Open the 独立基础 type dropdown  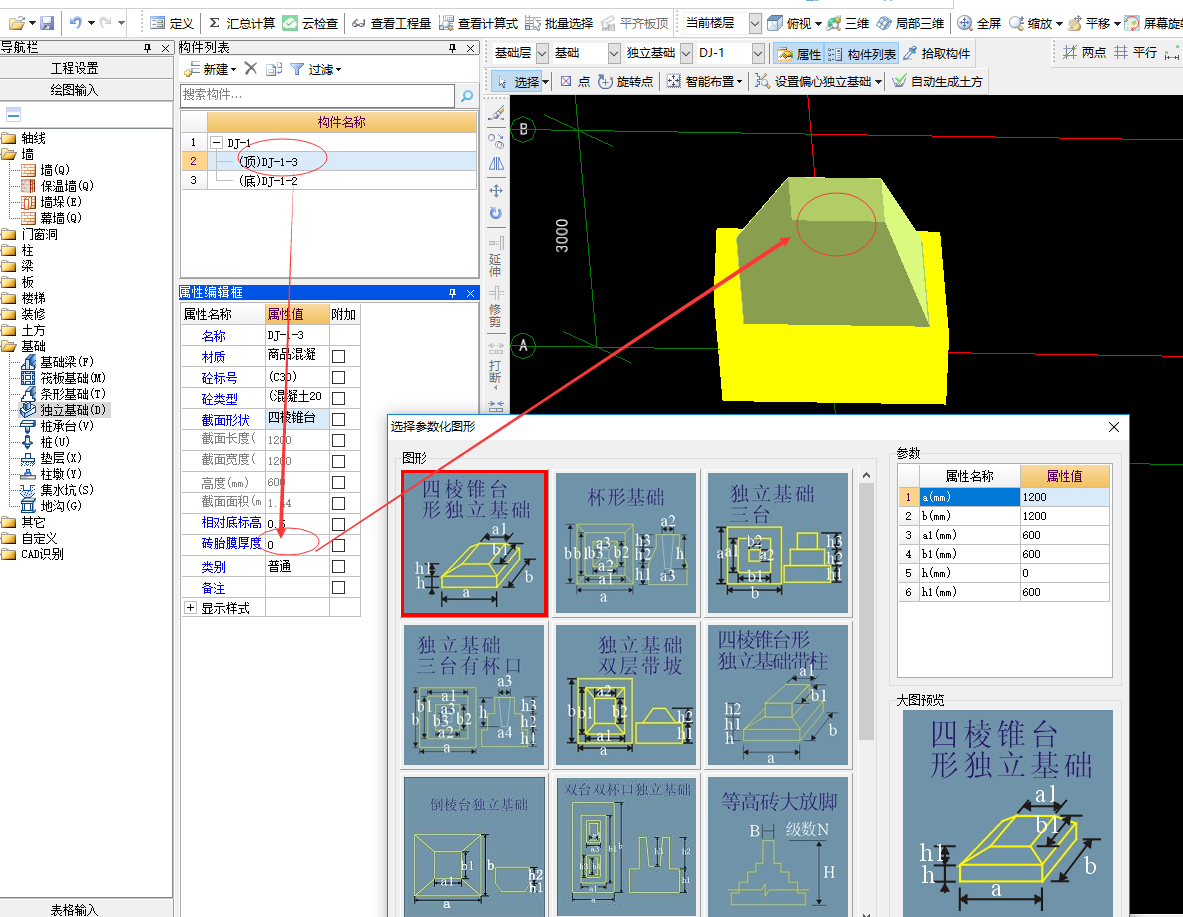pos(686,54)
